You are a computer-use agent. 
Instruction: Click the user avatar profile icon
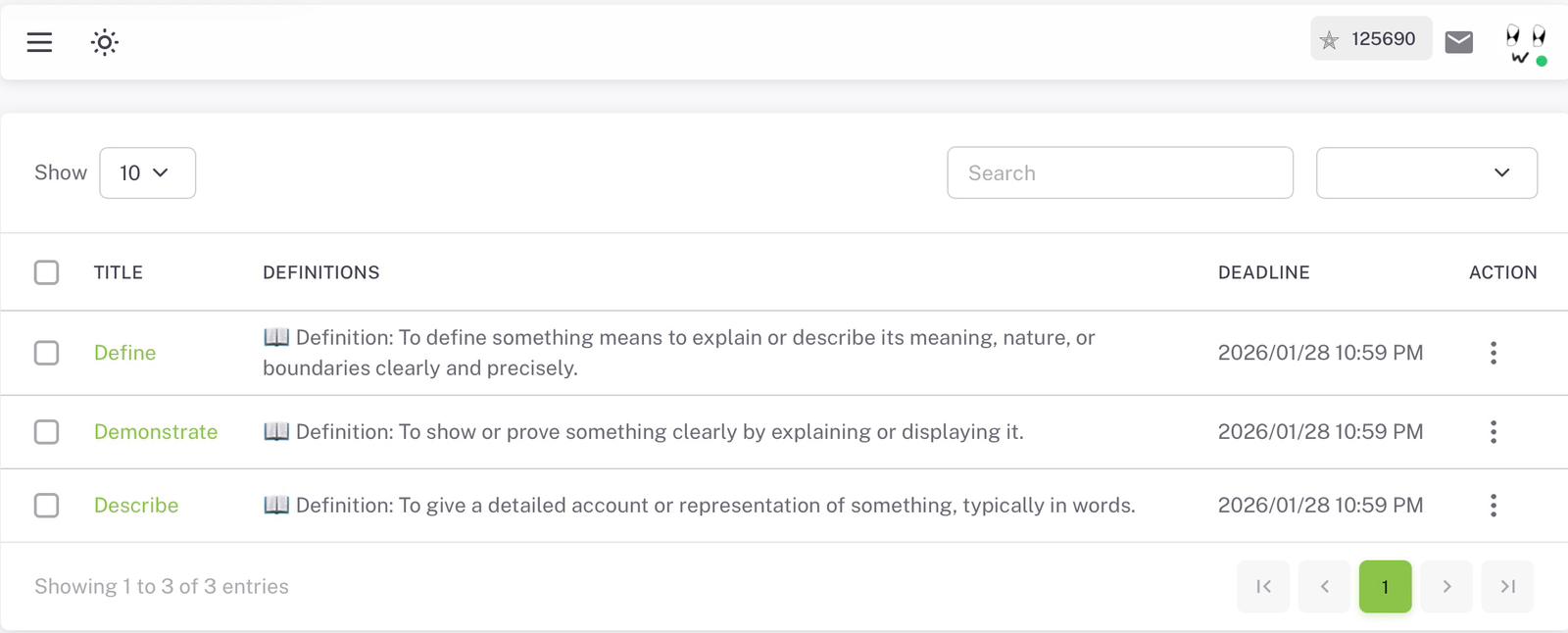click(1525, 44)
